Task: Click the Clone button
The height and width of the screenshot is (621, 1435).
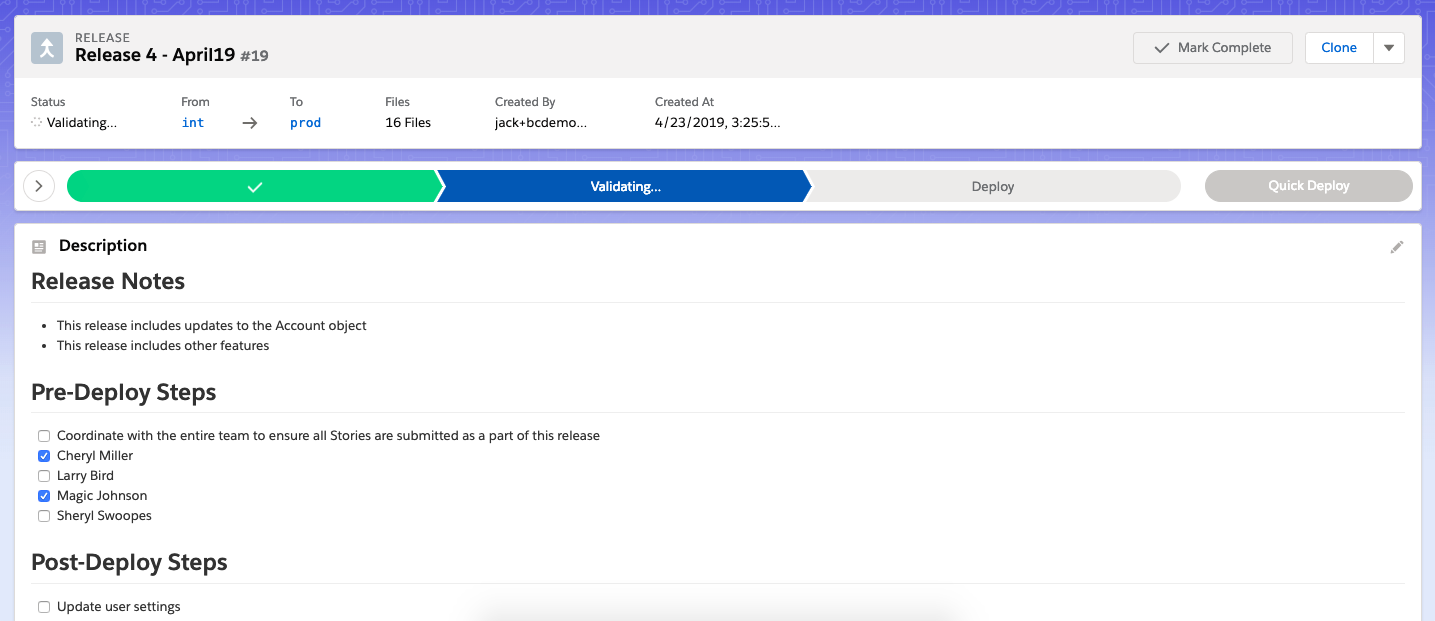Action: pyautogui.click(x=1338, y=47)
